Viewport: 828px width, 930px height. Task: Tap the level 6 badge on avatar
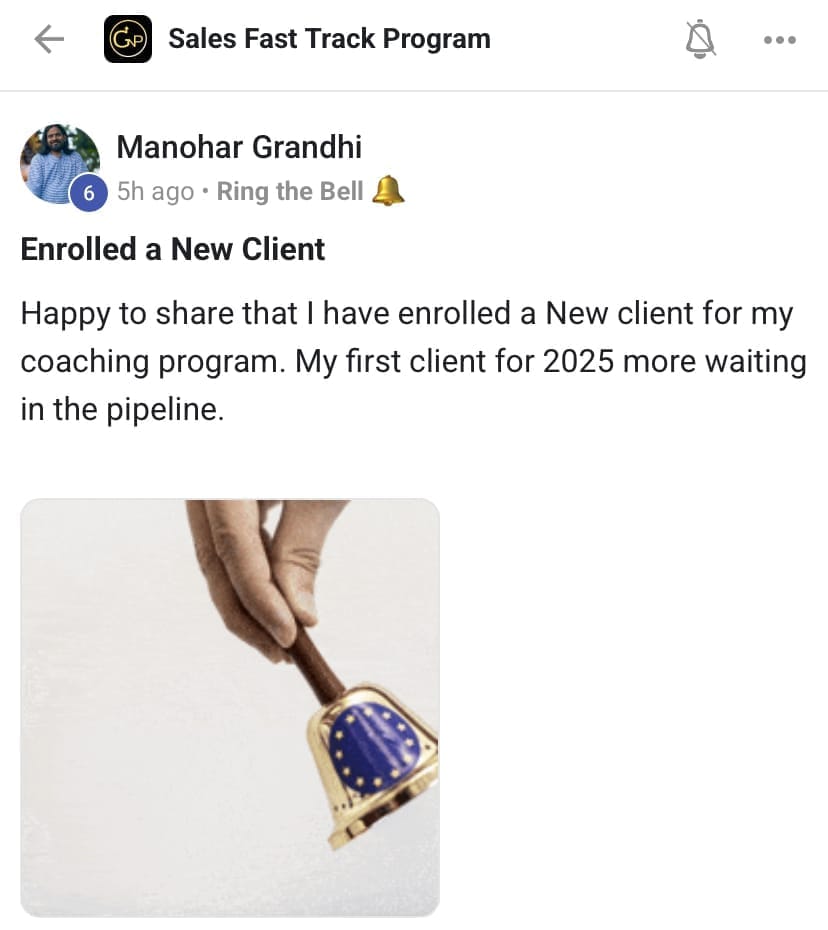pos(88,193)
